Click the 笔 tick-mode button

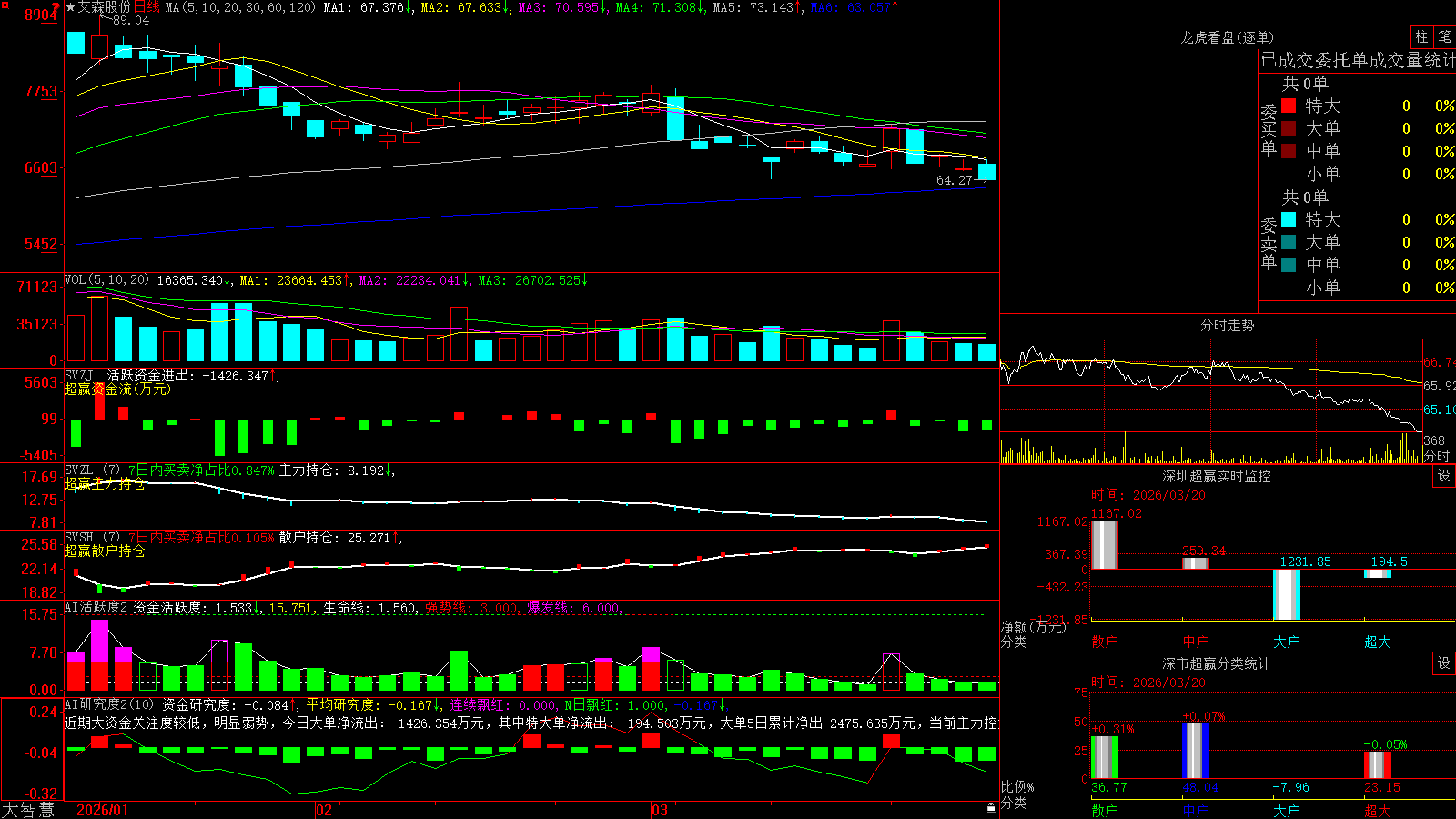click(x=1444, y=37)
